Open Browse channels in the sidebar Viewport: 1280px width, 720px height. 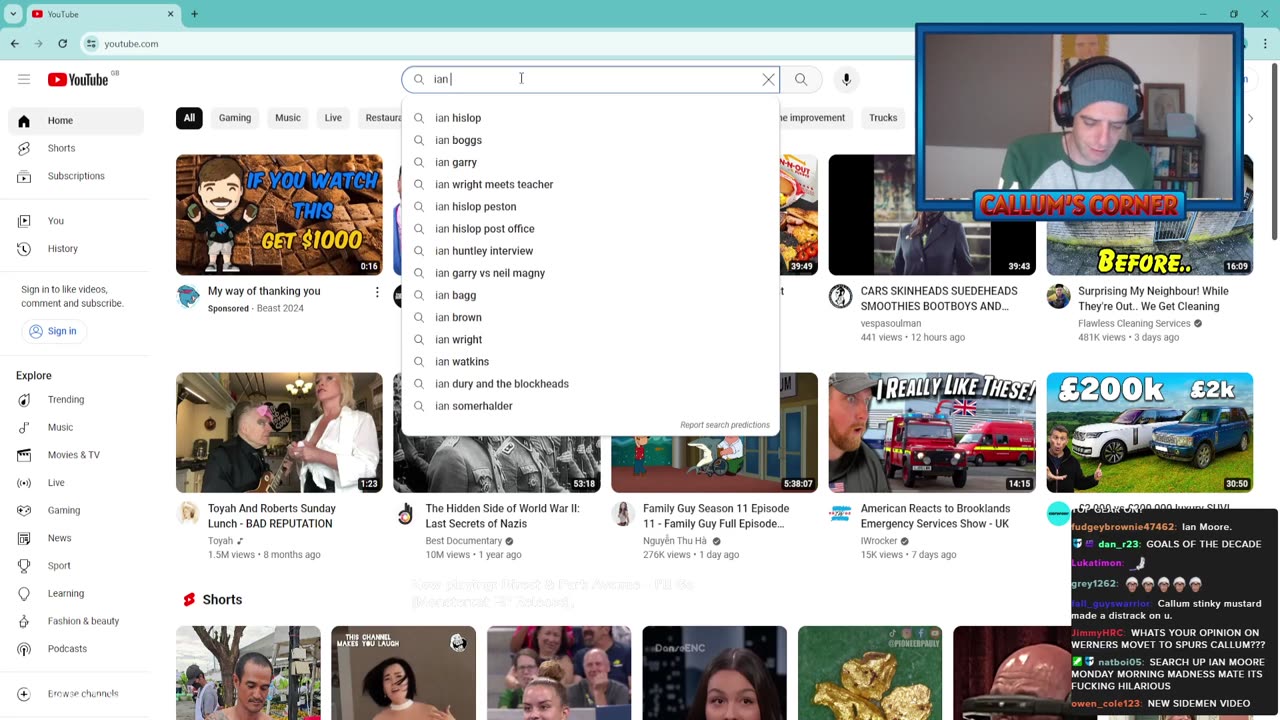point(76,694)
